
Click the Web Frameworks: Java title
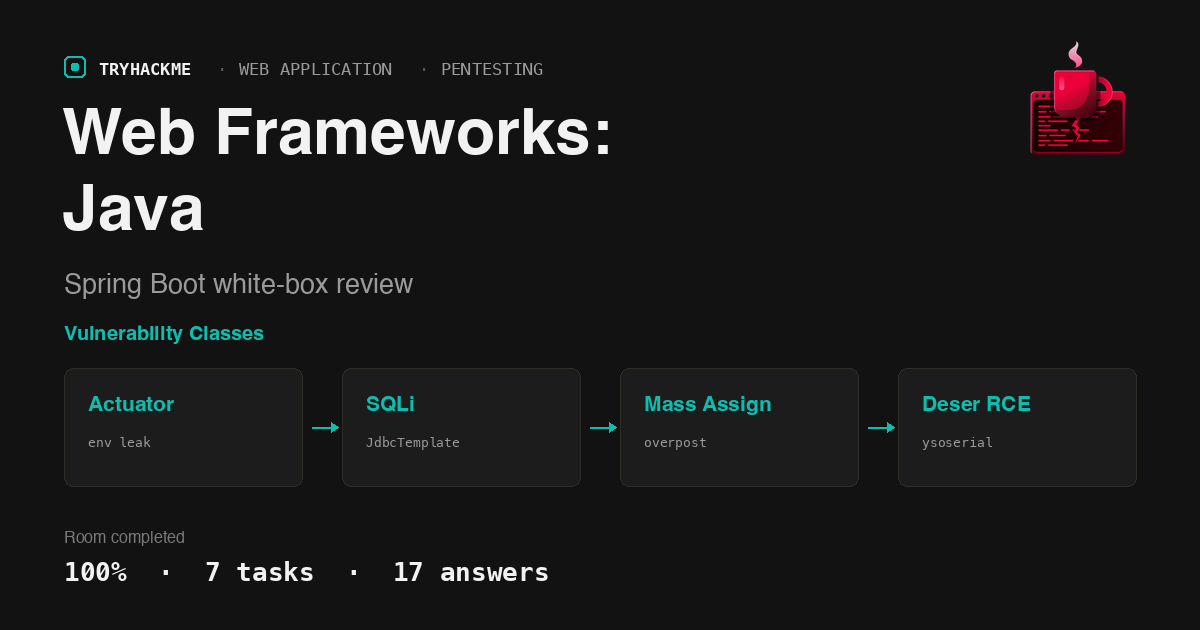pyautogui.click(x=337, y=170)
